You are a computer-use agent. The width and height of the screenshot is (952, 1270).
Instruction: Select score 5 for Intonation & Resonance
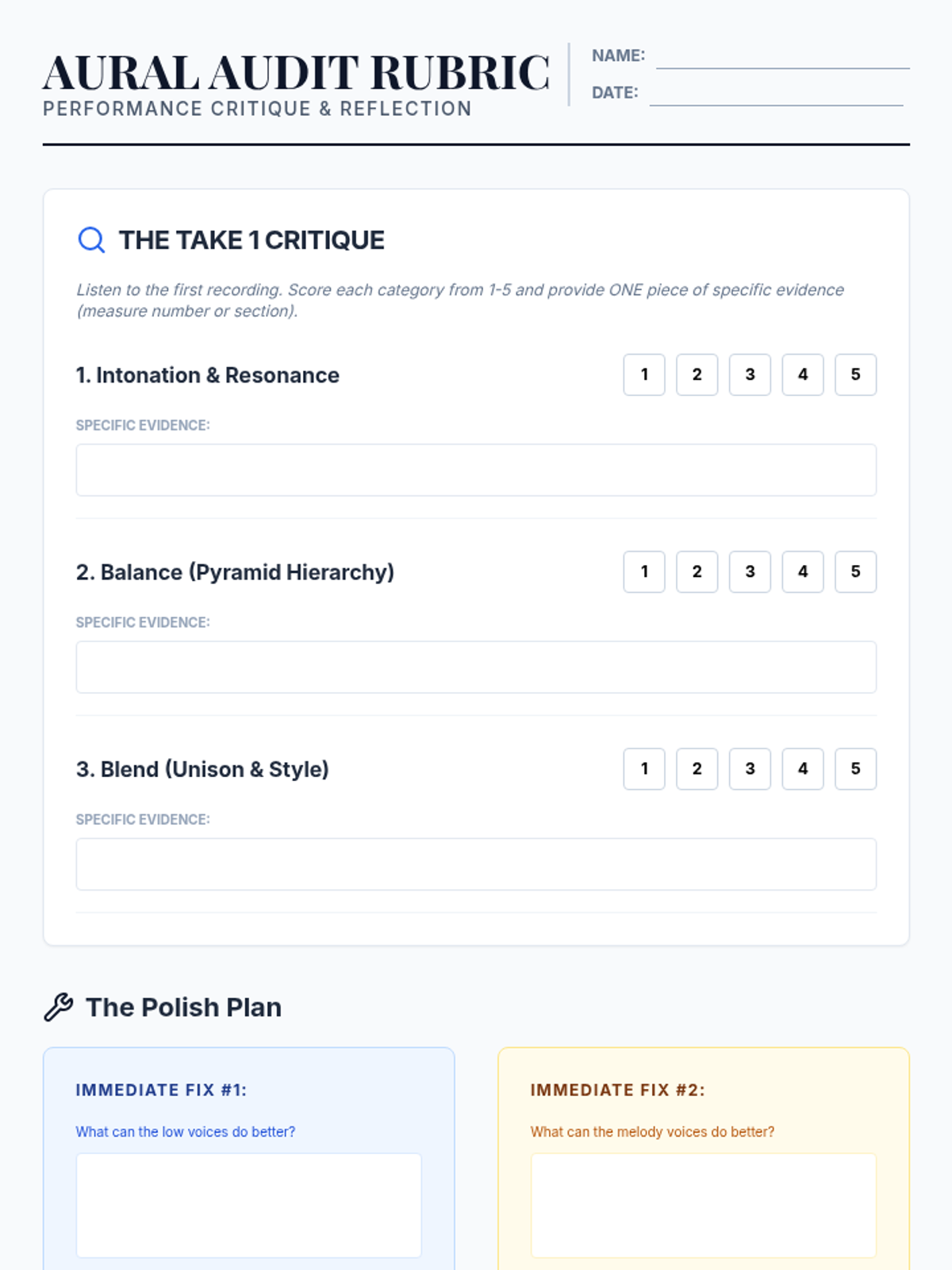pyautogui.click(x=855, y=375)
